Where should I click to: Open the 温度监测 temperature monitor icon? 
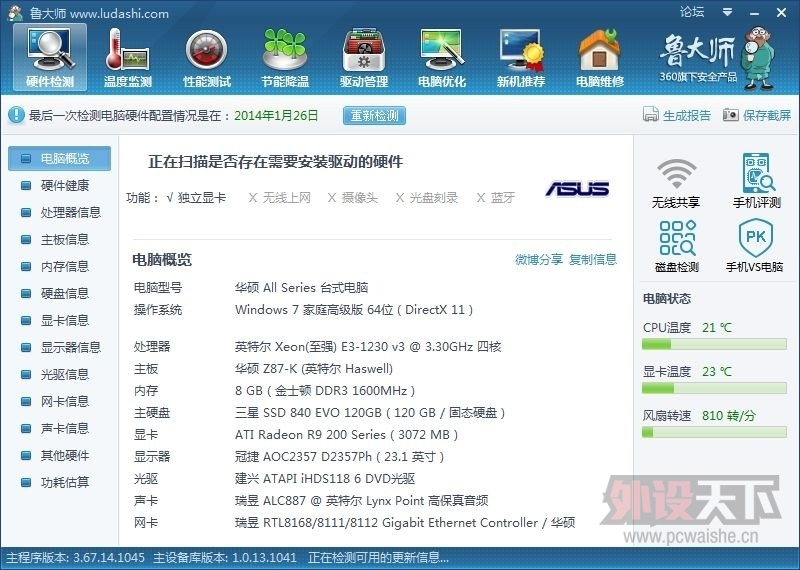pyautogui.click(x=128, y=57)
